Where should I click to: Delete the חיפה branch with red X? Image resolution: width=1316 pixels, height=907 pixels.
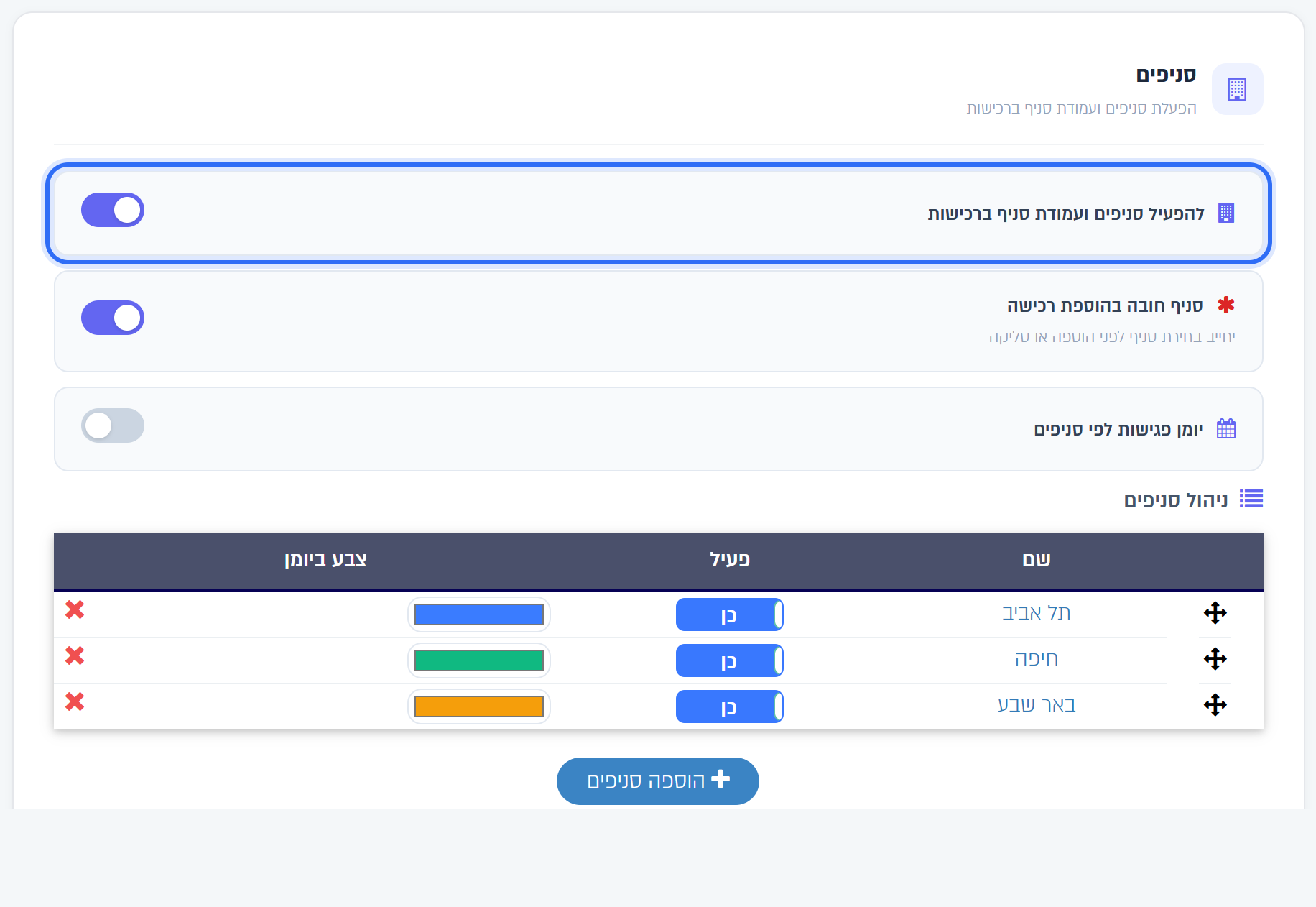click(x=75, y=655)
